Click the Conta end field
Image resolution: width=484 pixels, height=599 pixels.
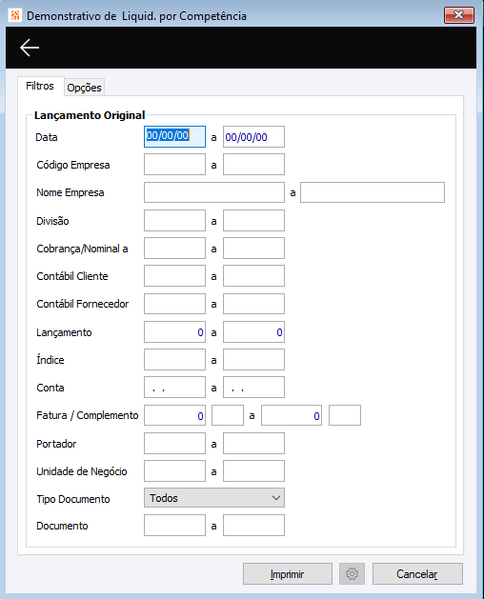point(254,387)
